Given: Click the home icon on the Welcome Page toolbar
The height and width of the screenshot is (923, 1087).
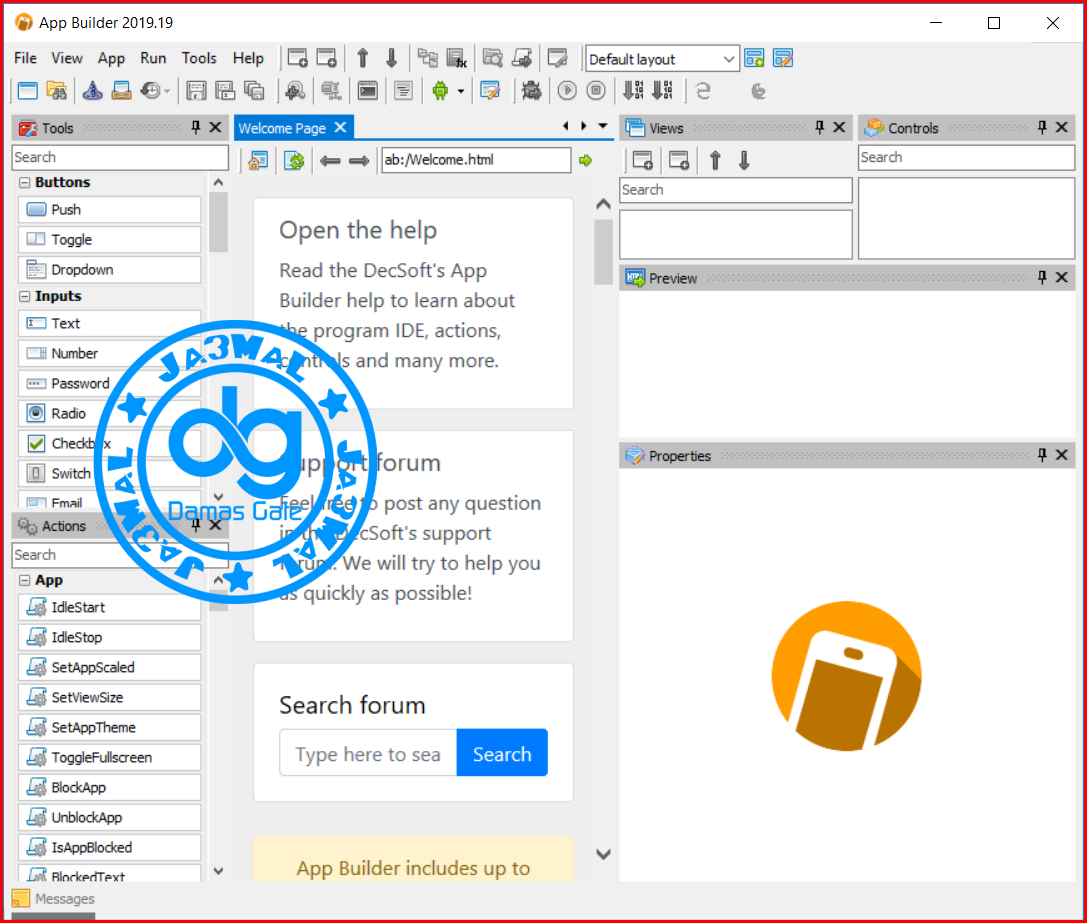Looking at the screenshot, I should pyautogui.click(x=258, y=160).
